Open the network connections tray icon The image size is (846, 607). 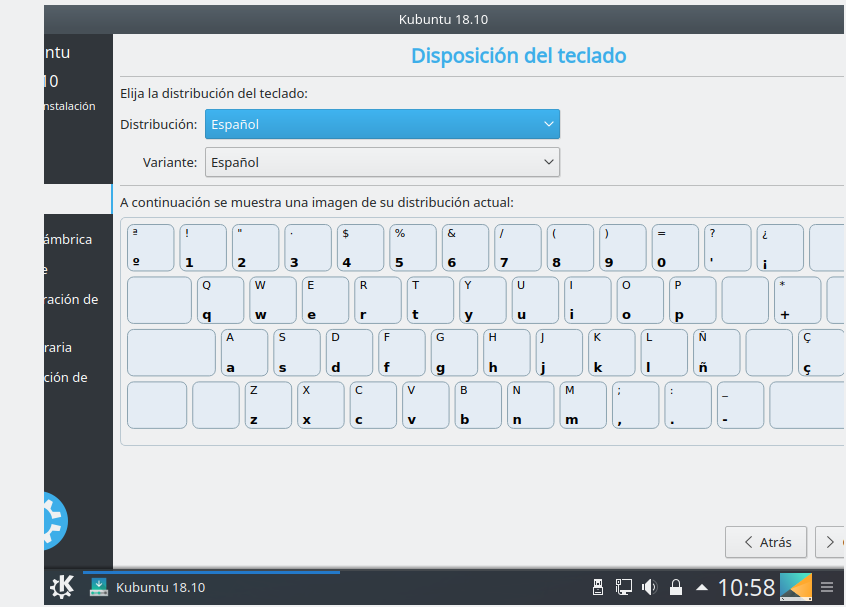pos(624,587)
